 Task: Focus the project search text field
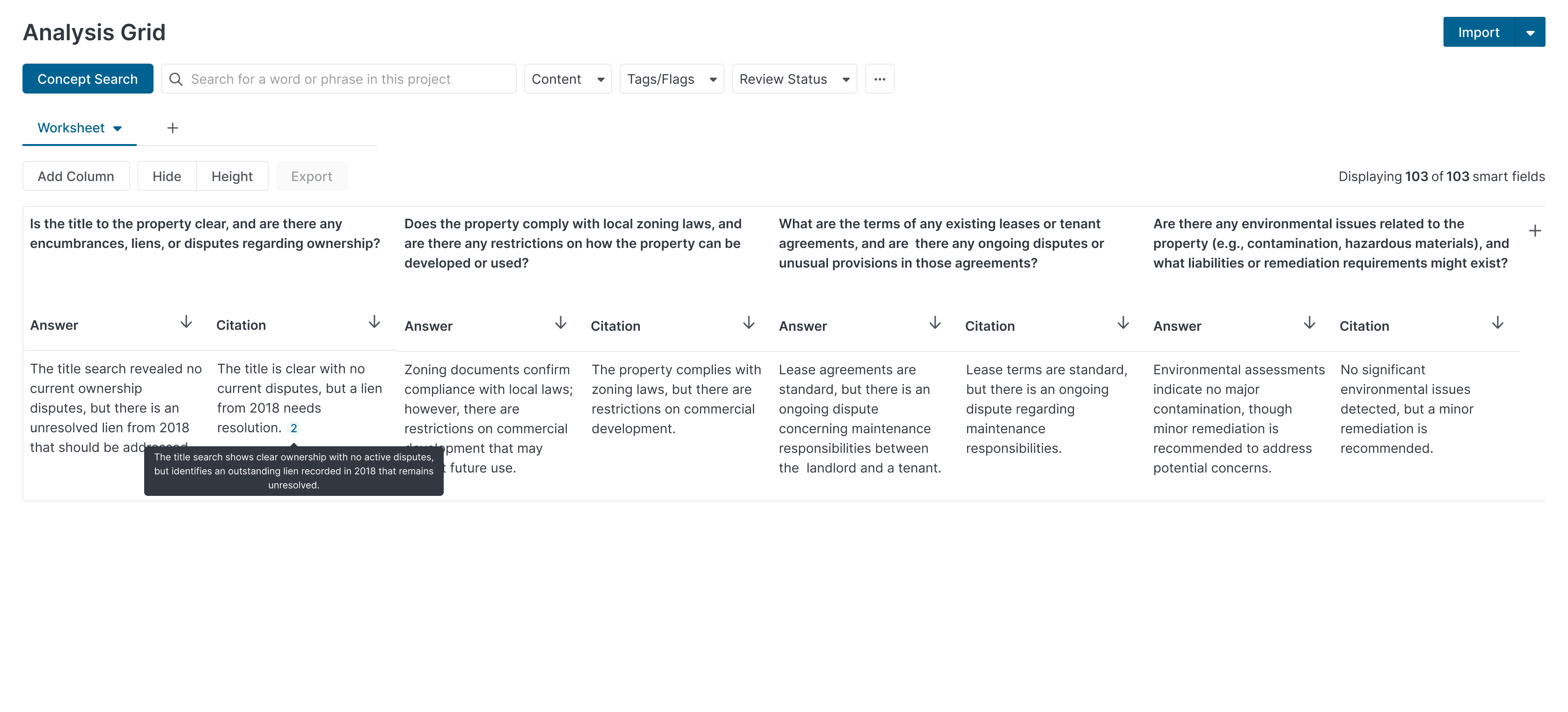[347, 79]
